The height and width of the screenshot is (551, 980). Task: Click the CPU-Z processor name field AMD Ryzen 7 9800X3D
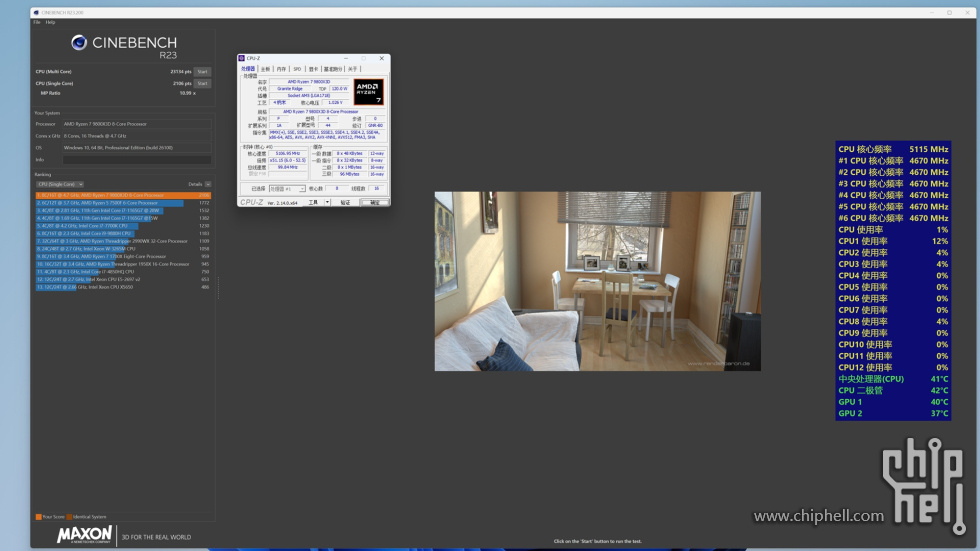coord(309,82)
